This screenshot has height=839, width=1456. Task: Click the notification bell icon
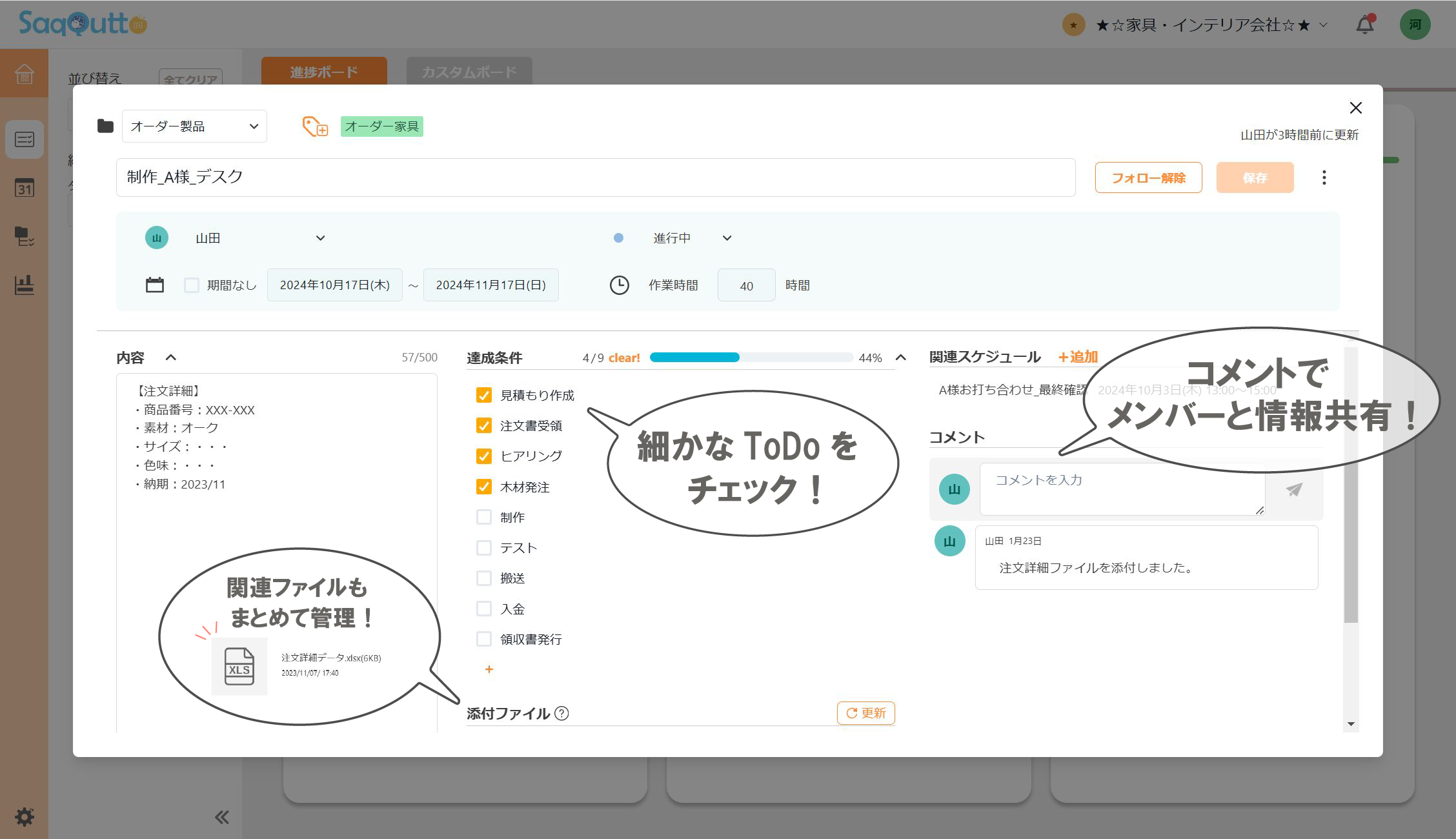[1364, 25]
